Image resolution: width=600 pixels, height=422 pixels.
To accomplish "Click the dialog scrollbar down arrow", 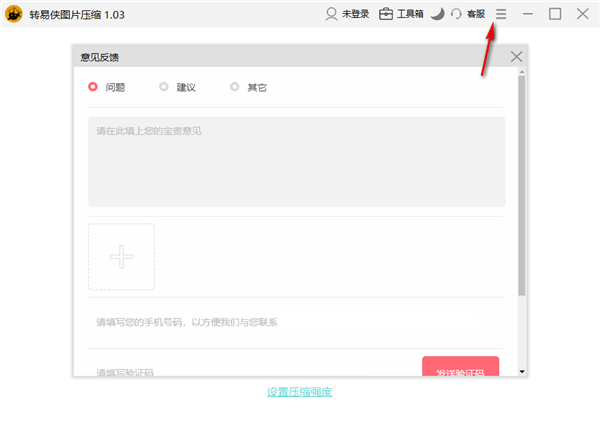I will (x=522, y=371).
